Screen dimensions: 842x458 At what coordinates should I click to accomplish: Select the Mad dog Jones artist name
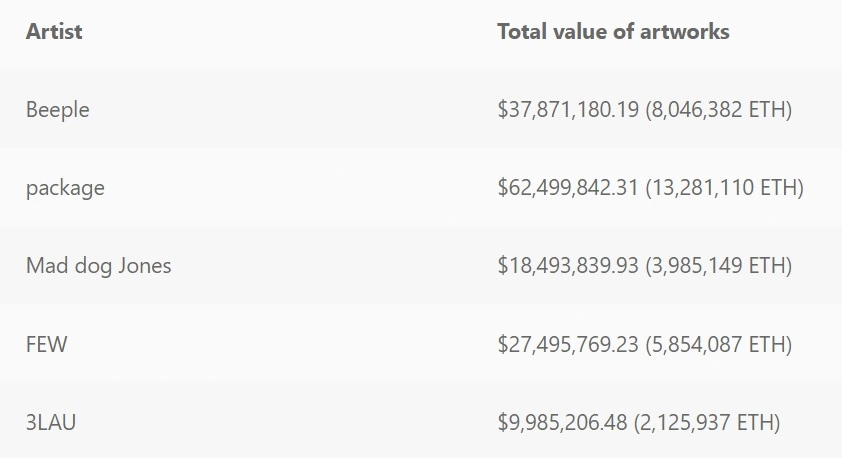click(98, 266)
